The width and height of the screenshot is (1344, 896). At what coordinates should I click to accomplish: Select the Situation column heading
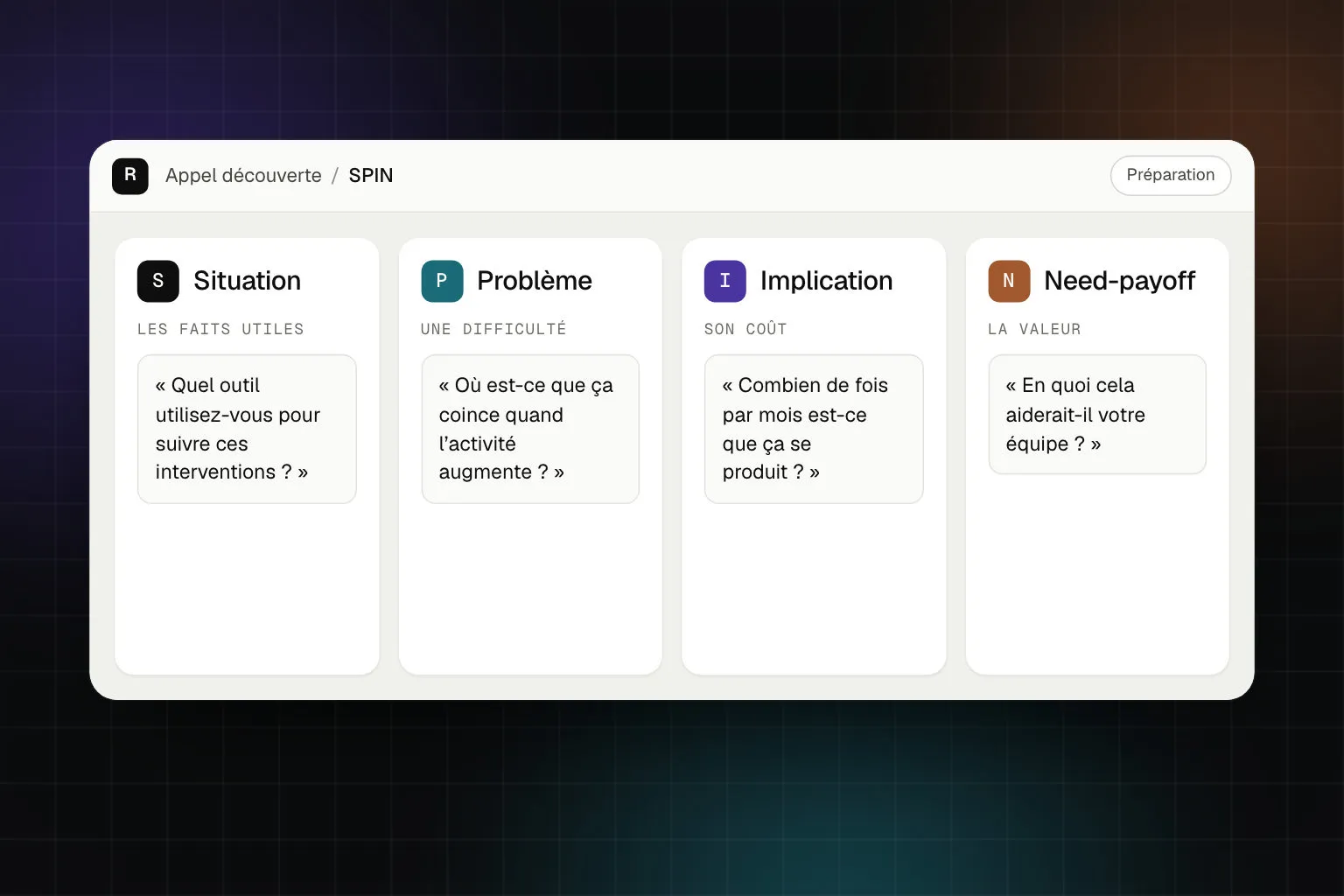[x=248, y=281]
